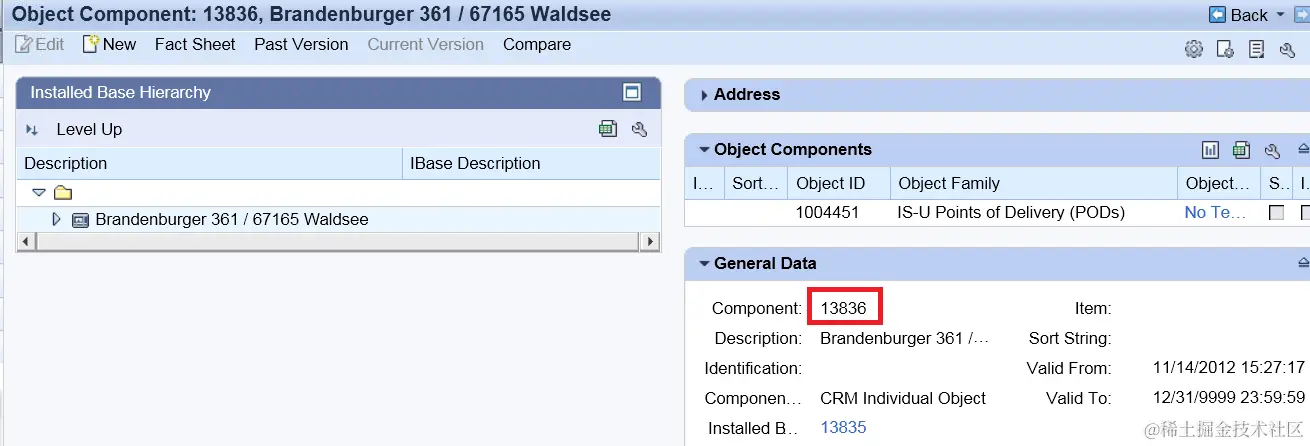Viewport: 1310px width, 446px height.
Task: Expand the Brandenburger 361 tree node
Action: click(x=57, y=219)
